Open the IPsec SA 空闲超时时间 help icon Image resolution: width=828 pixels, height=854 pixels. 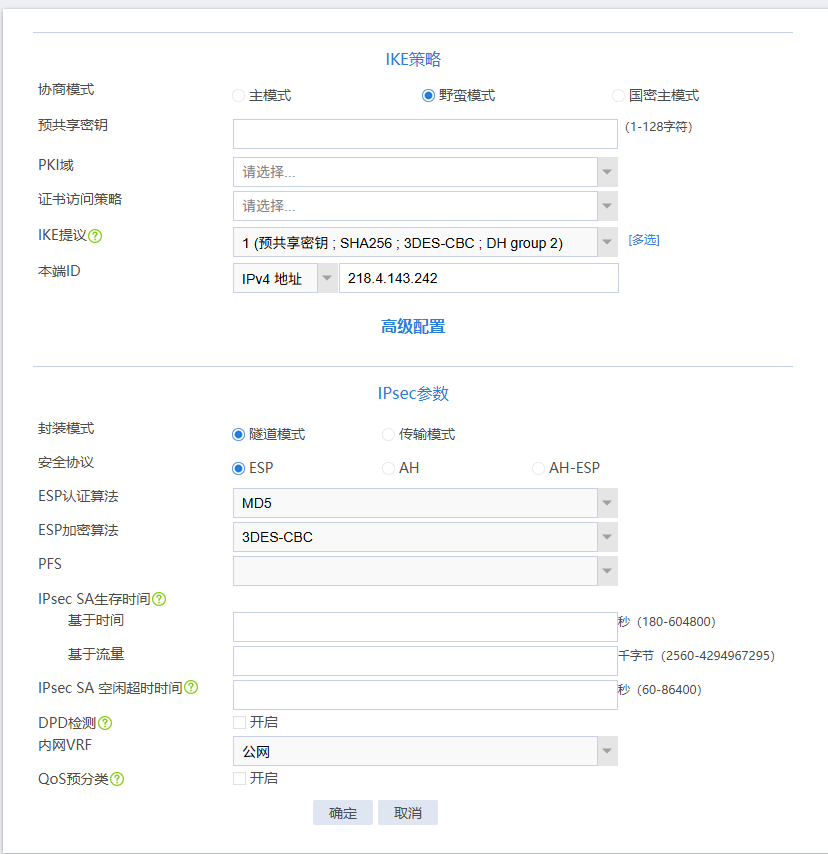(191, 687)
